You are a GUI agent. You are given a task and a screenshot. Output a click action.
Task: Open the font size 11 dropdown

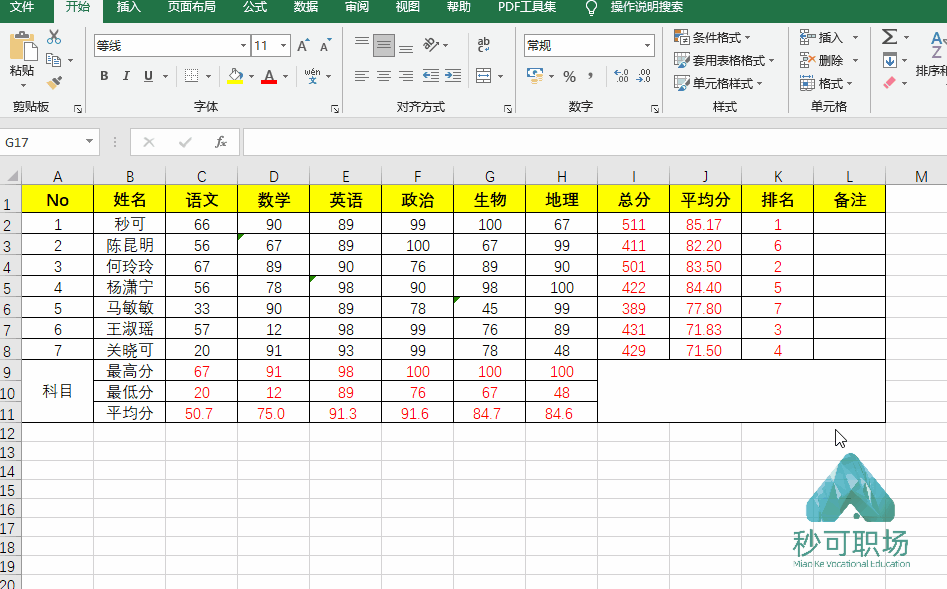283,46
